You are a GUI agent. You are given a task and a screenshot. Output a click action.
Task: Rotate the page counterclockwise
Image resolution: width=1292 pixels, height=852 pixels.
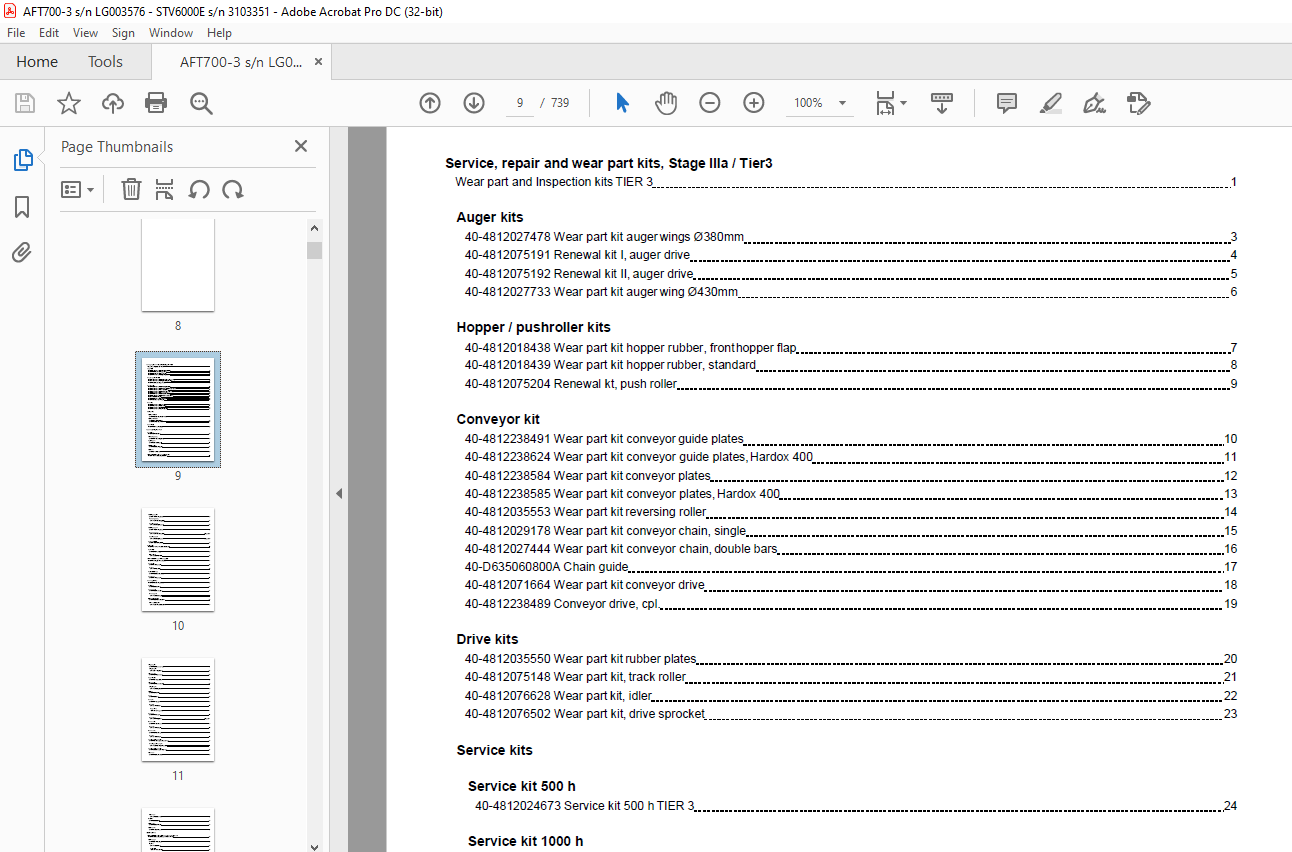click(x=199, y=189)
